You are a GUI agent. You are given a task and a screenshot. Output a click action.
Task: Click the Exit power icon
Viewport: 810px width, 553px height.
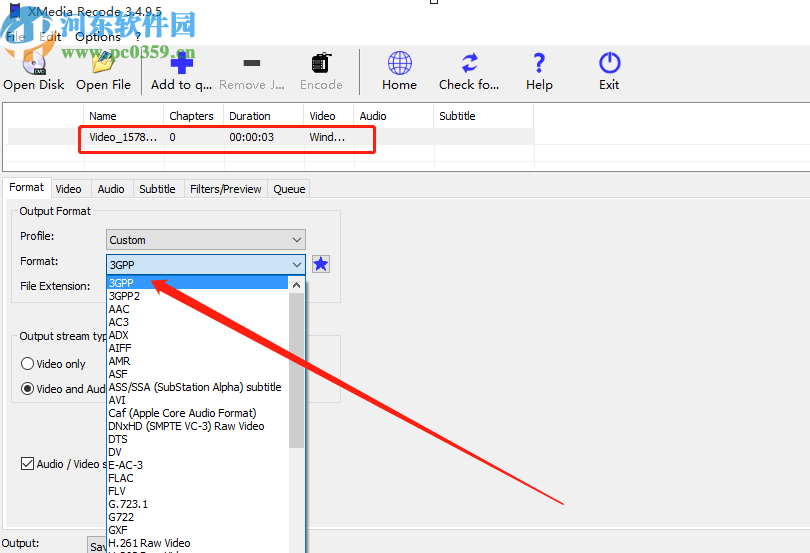click(x=609, y=63)
